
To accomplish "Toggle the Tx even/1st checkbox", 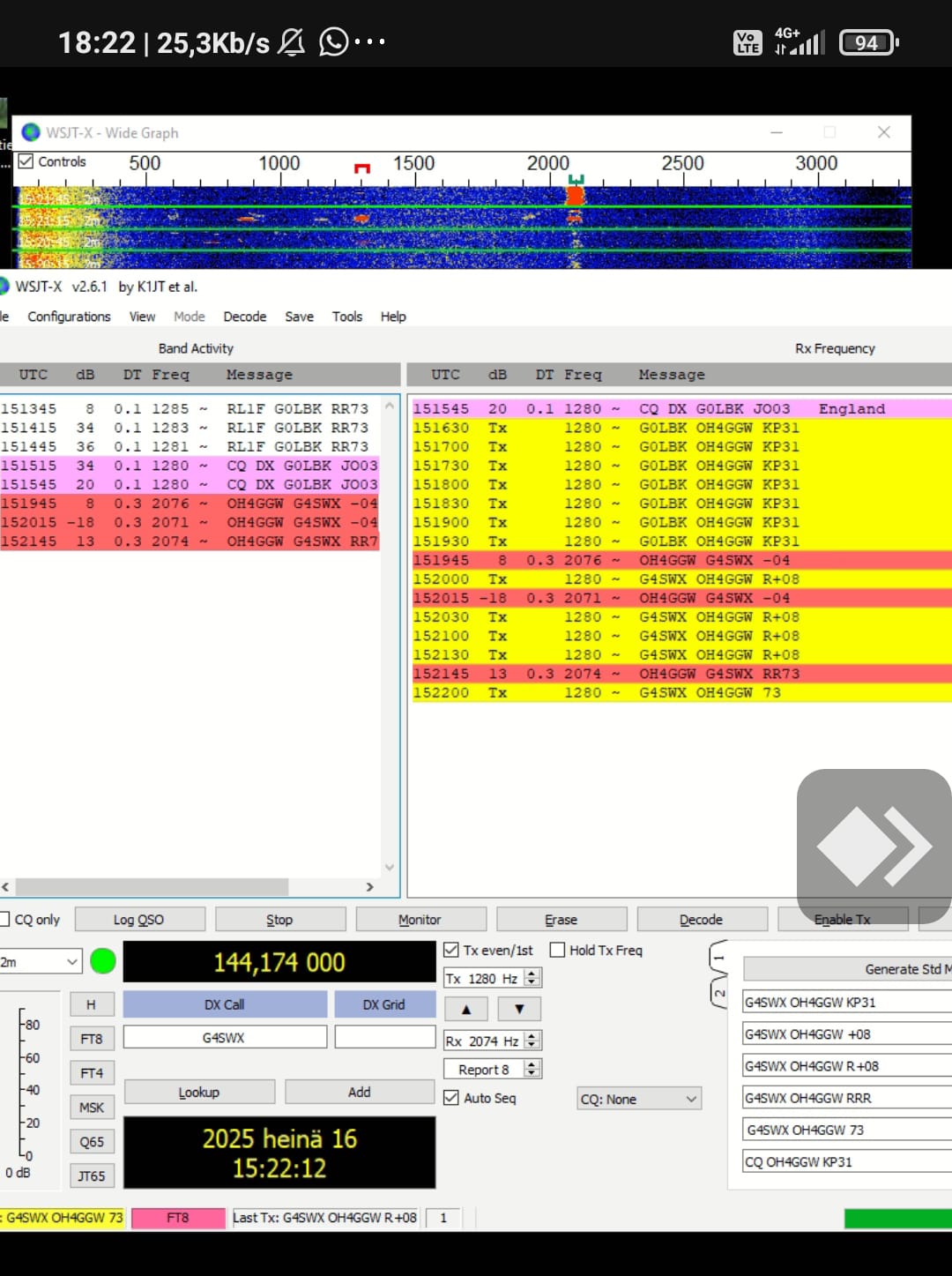I will (451, 950).
